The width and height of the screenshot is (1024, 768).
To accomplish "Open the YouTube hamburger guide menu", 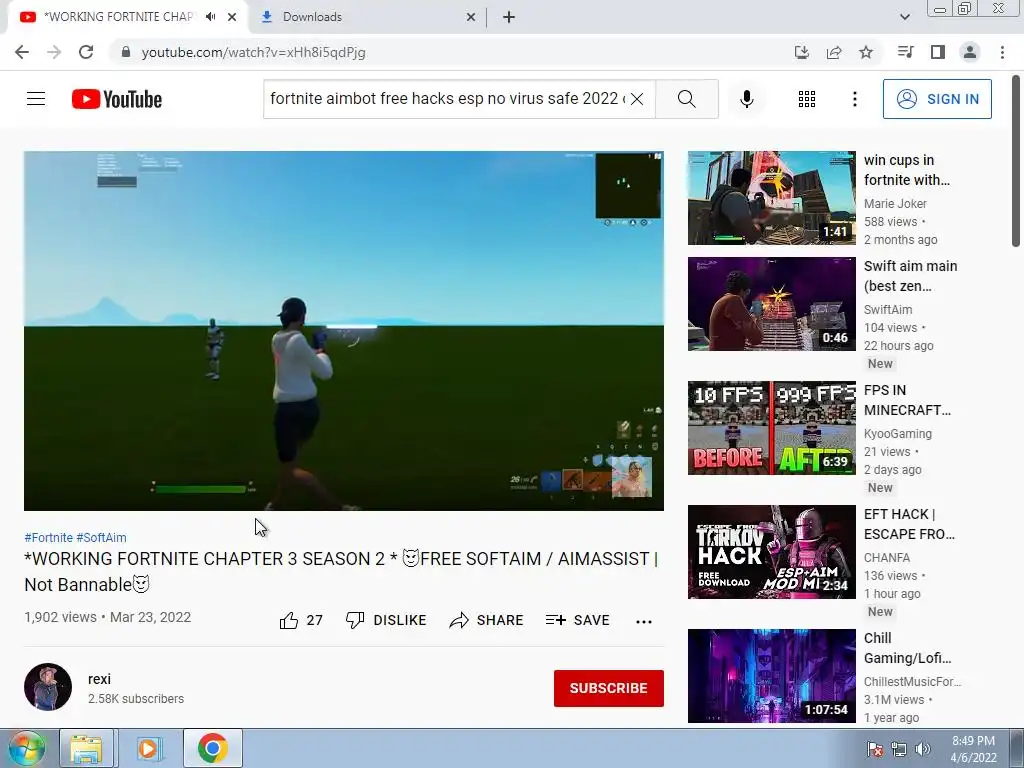I will 36,99.
